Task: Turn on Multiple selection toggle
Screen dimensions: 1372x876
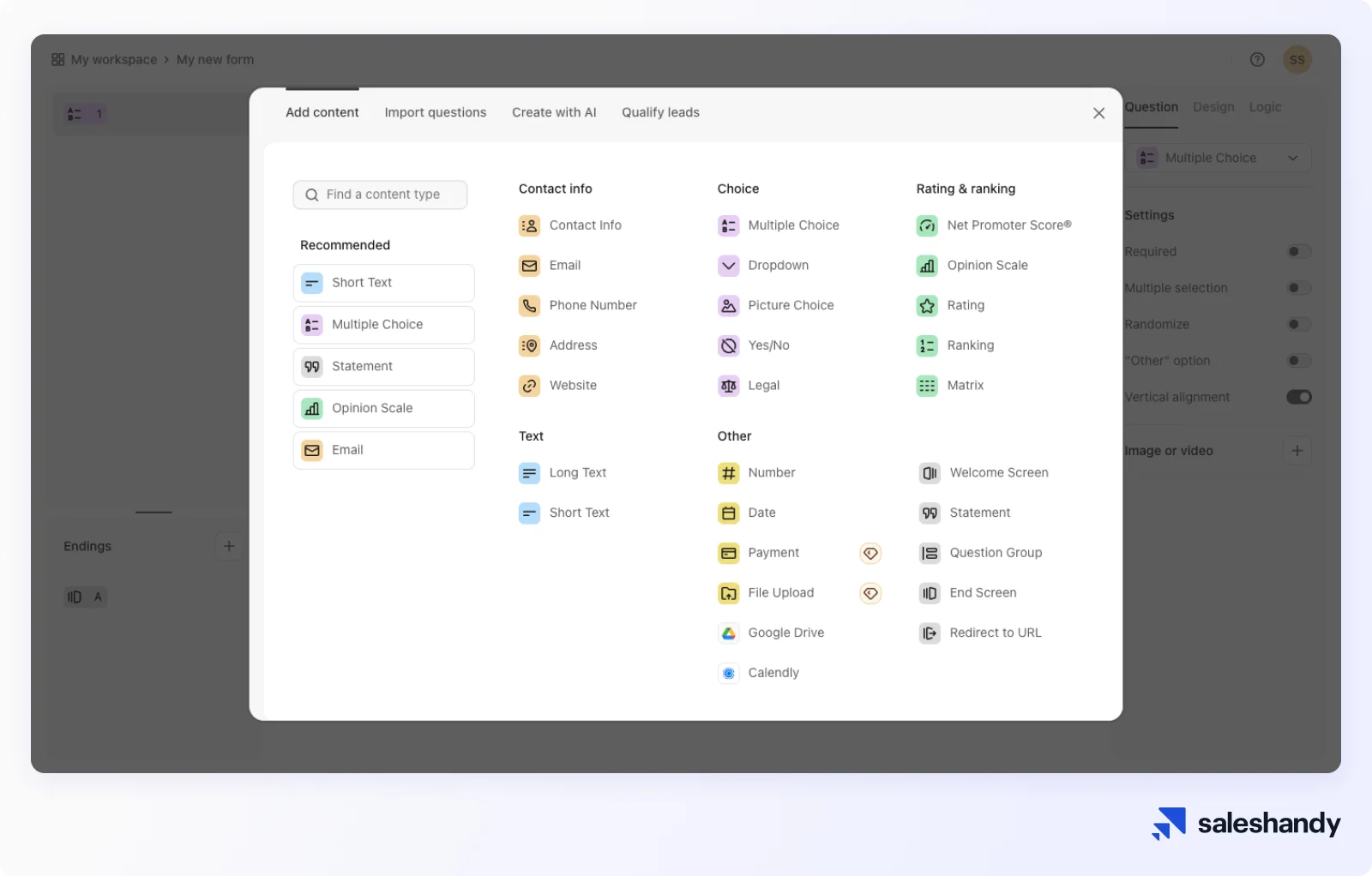Action: coord(1298,288)
